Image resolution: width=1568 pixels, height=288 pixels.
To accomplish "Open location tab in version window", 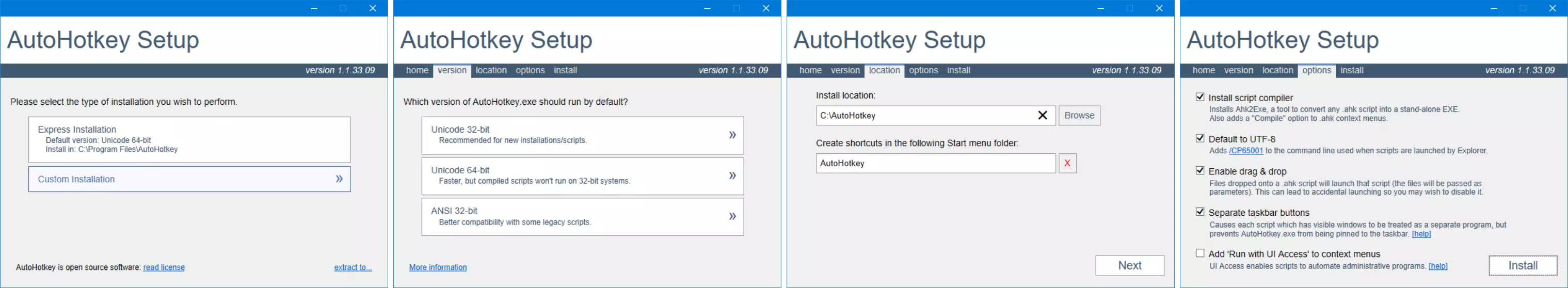I will tap(491, 71).
